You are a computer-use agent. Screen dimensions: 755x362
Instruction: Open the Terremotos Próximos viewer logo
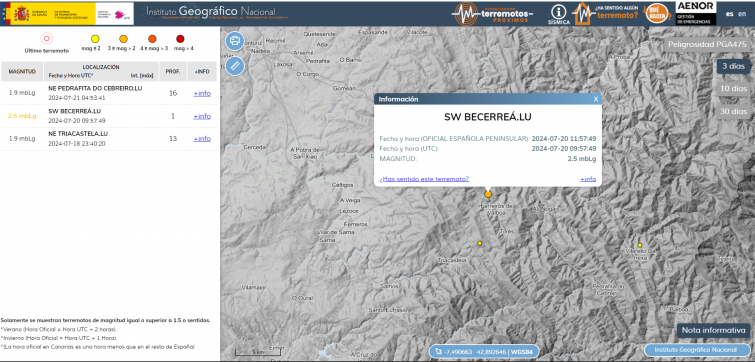pyautogui.click(x=493, y=14)
